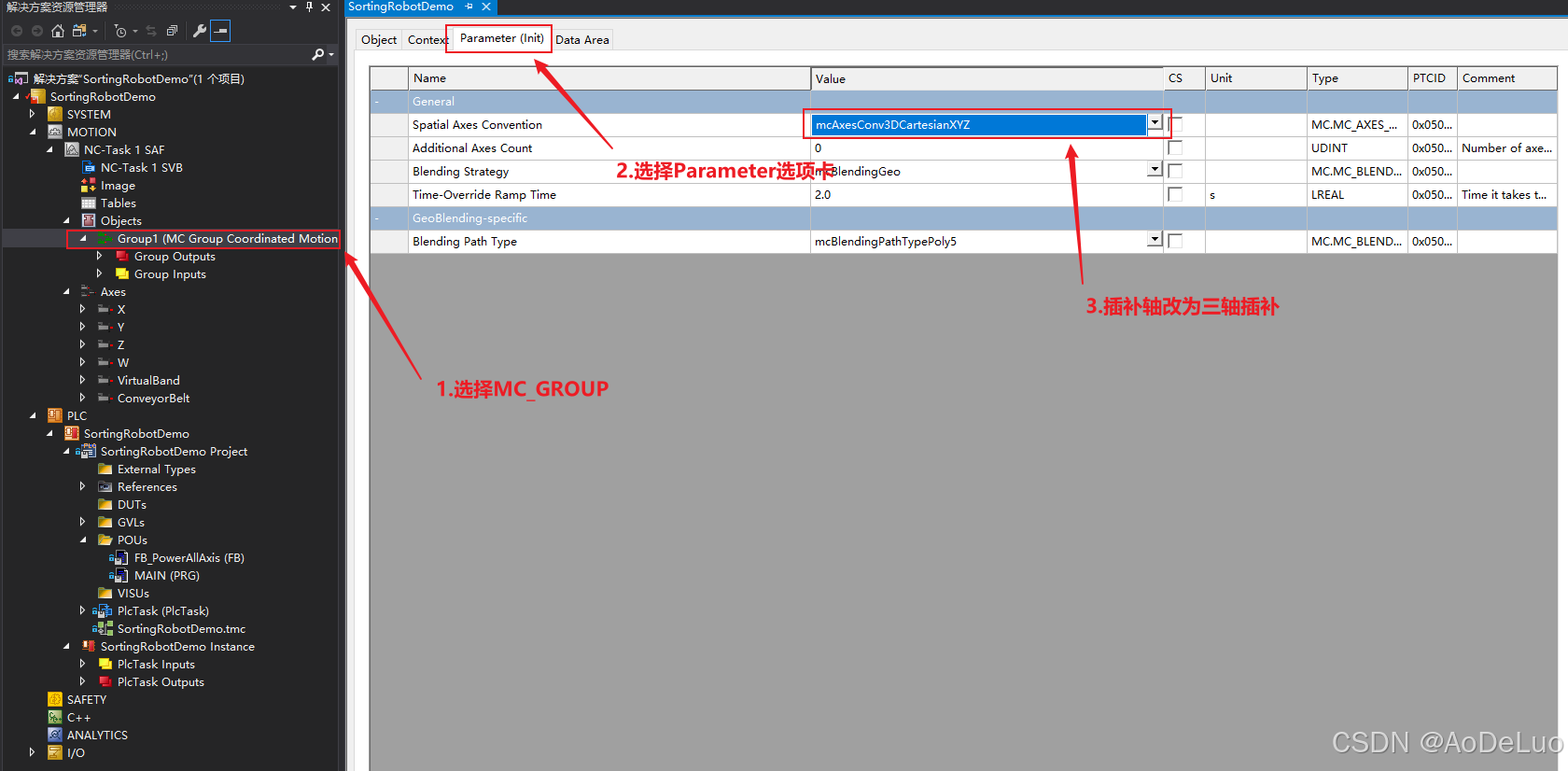Click the search magnifier in Solution Explorer
The height and width of the screenshot is (771, 1568).
click(x=317, y=54)
